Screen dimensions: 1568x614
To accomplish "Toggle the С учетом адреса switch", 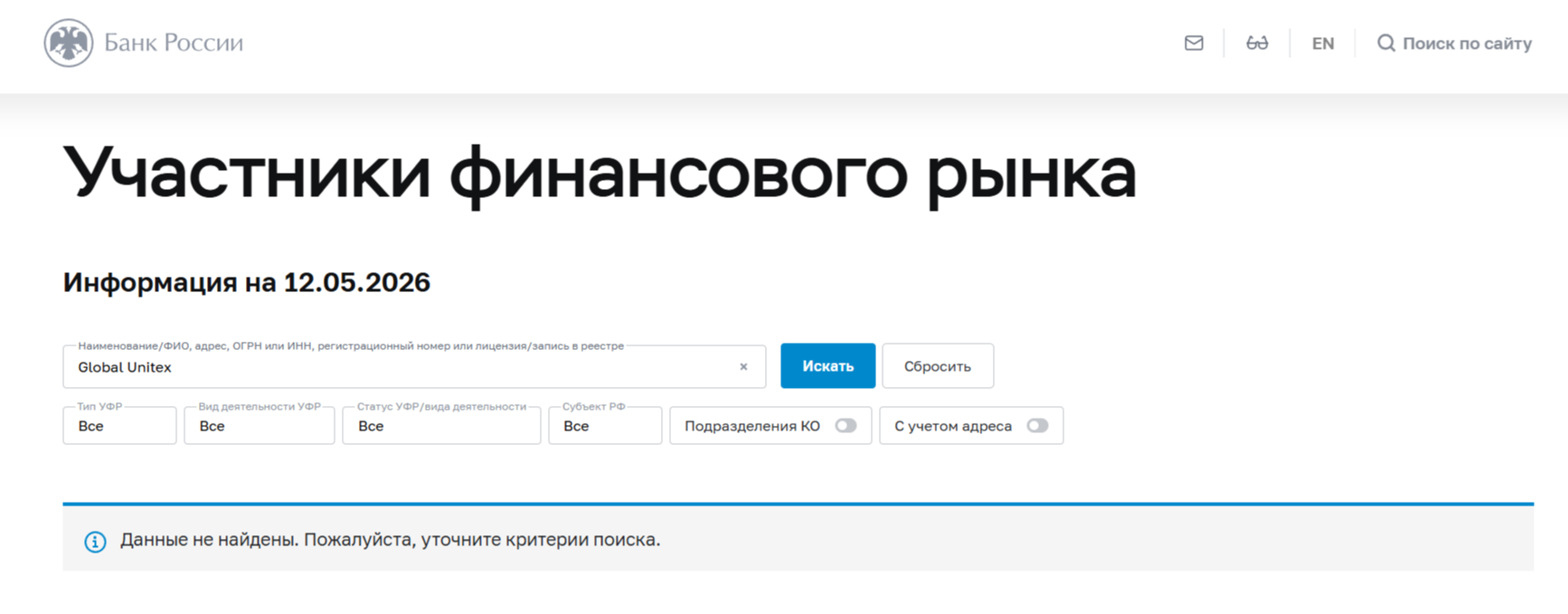I will click(x=1037, y=426).
